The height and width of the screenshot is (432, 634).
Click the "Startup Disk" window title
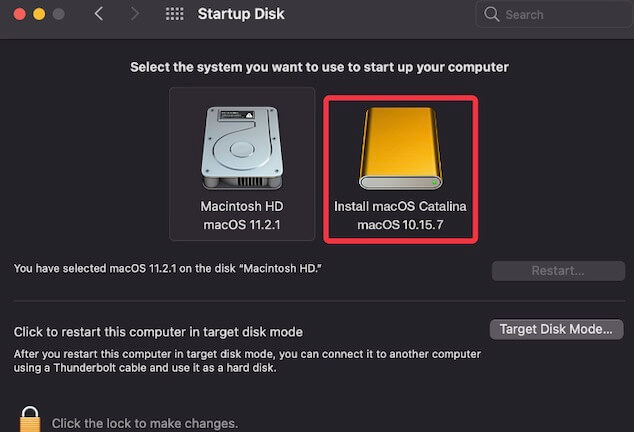click(241, 14)
